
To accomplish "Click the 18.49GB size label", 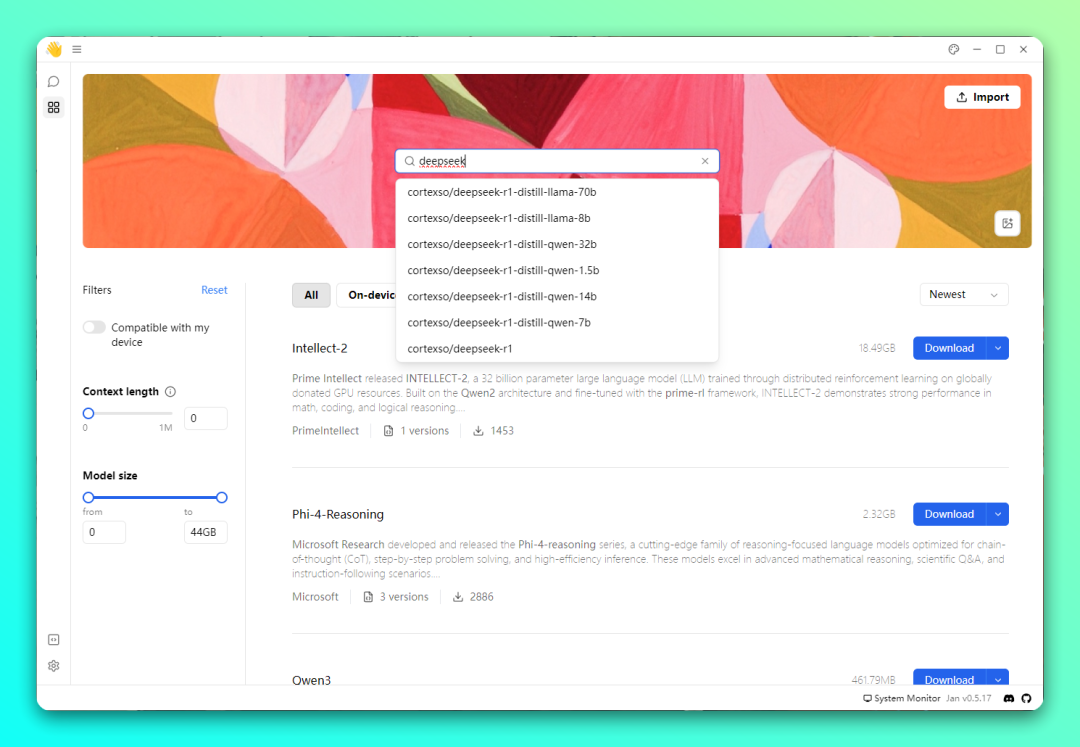I will tap(877, 348).
